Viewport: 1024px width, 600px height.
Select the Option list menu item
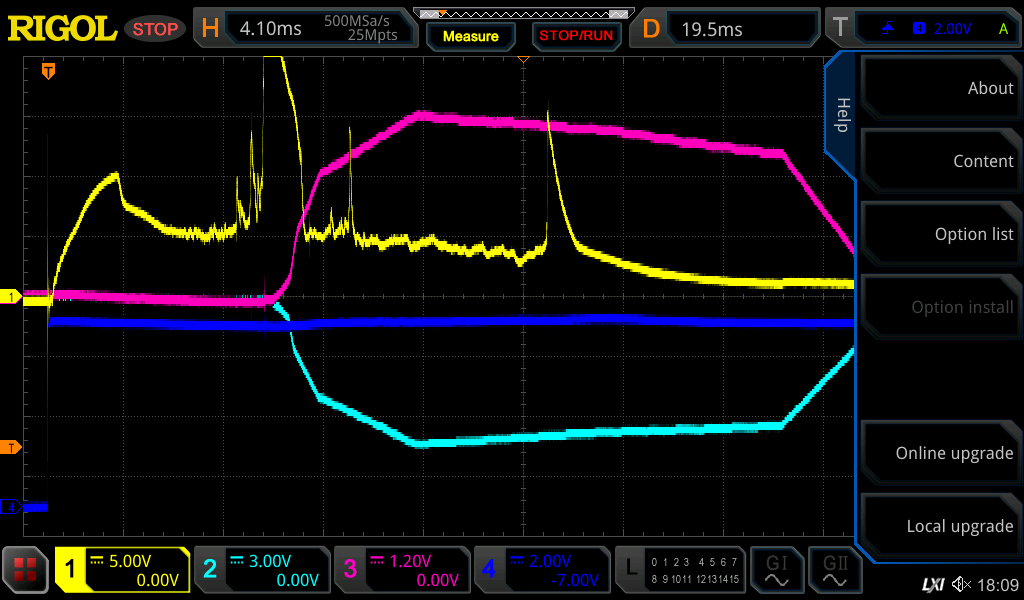click(942, 234)
